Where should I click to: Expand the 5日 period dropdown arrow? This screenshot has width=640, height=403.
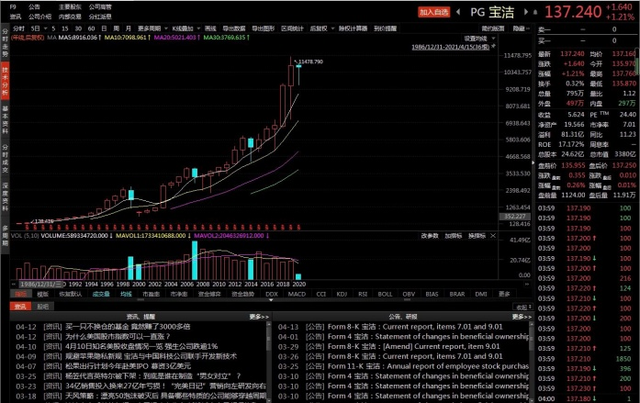click(46, 29)
